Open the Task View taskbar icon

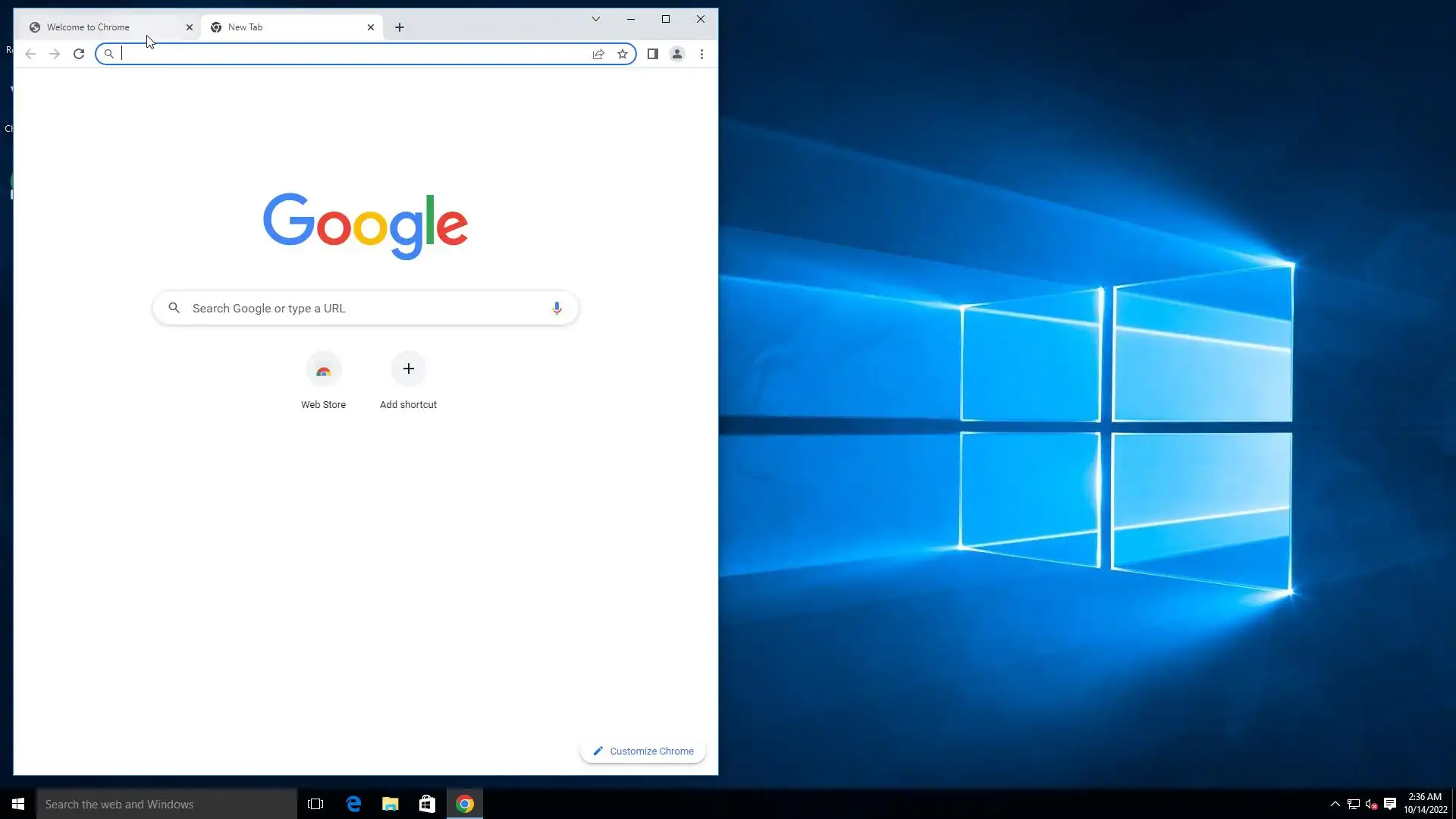coord(315,804)
